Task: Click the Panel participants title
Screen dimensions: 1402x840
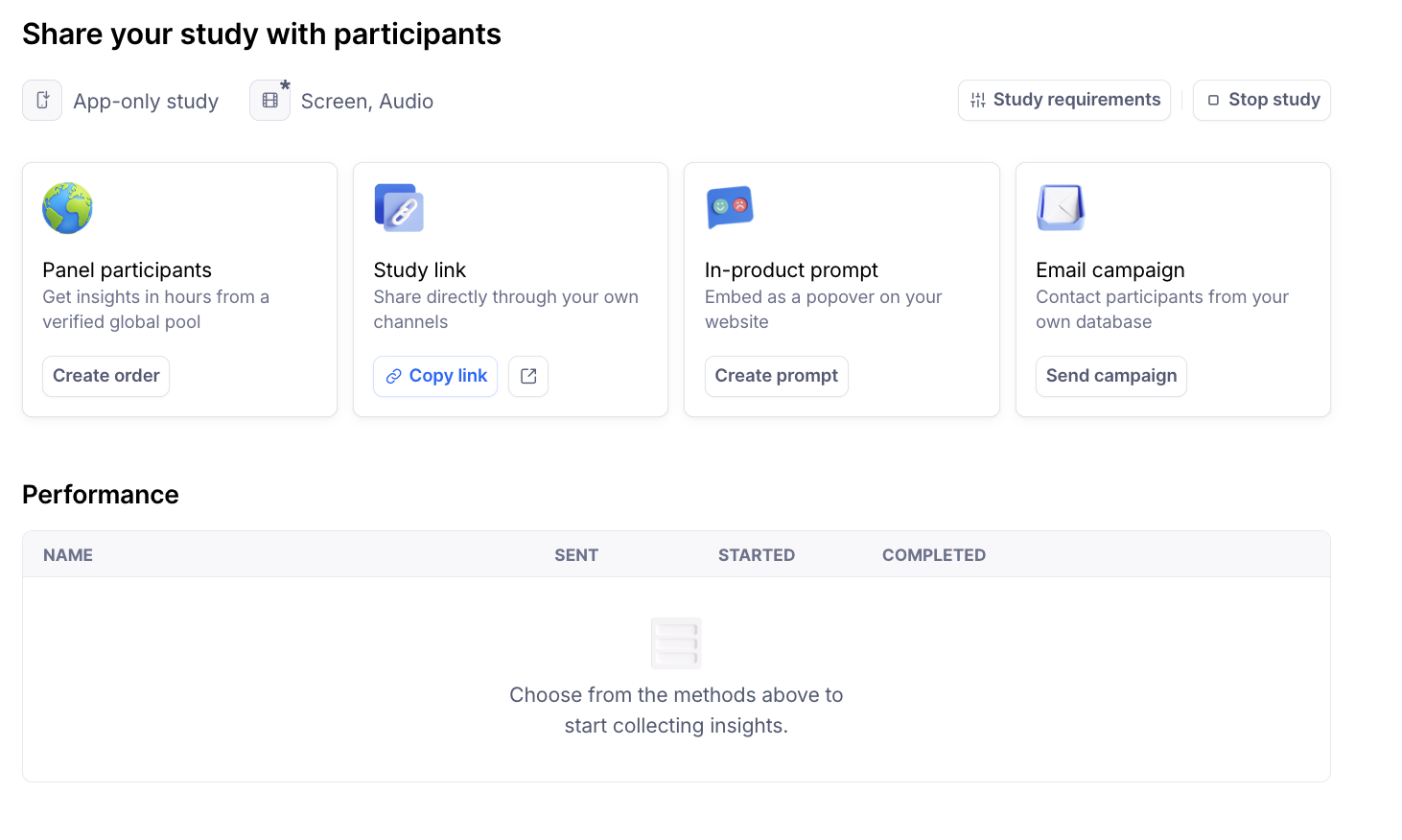Action: click(x=127, y=270)
